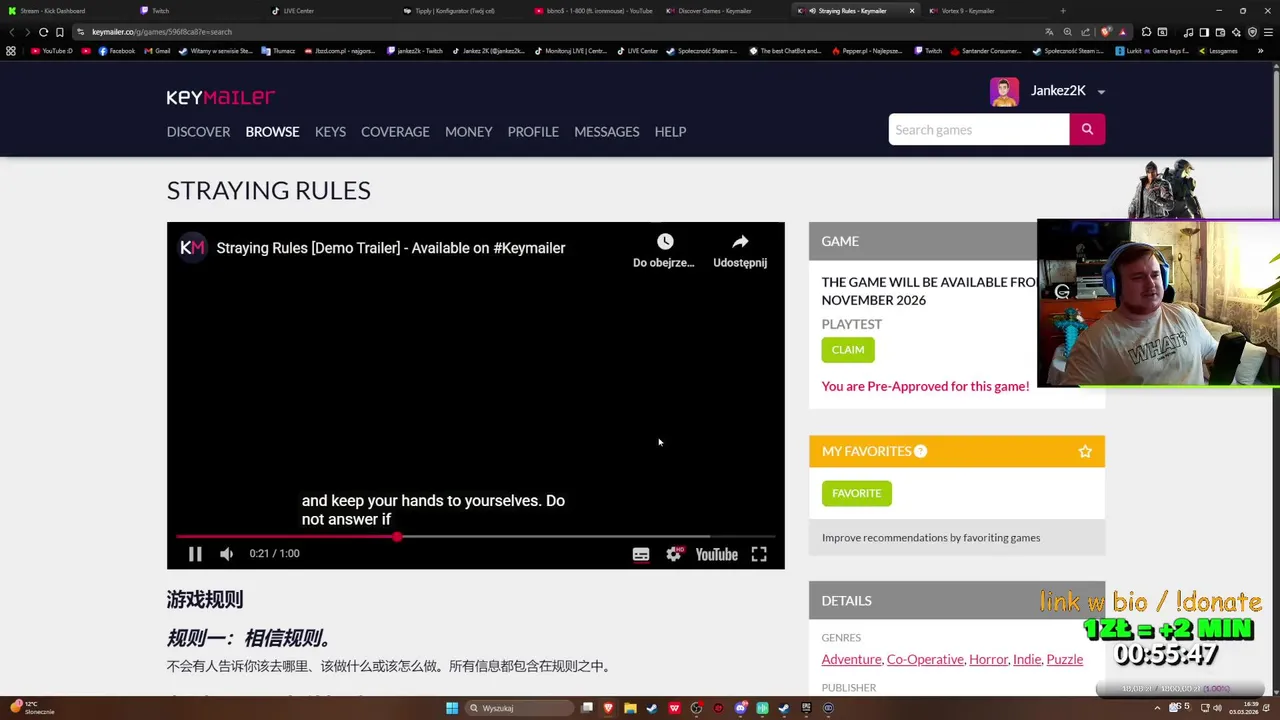Viewport: 1280px width, 720px height.
Task: Click the magenta search button
Action: [x=1087, y=130]
